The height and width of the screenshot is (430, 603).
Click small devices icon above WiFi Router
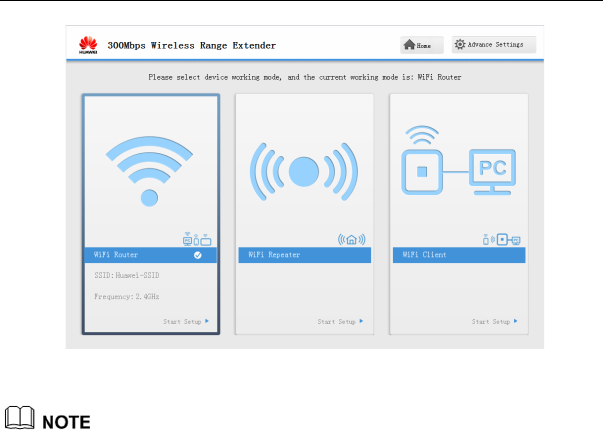click(x=197, y=239)
